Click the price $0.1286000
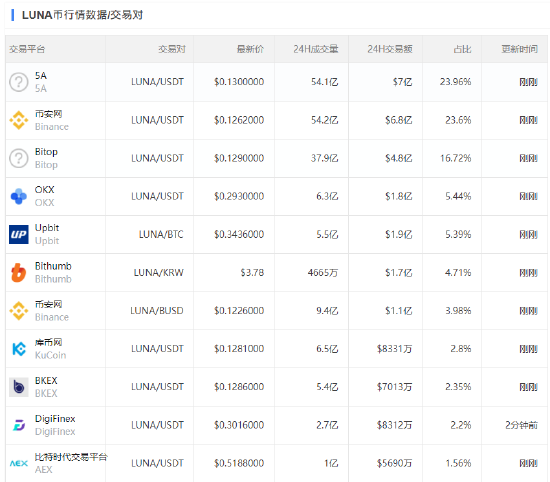This screenshot has height=482, width=550. [239, 387]
